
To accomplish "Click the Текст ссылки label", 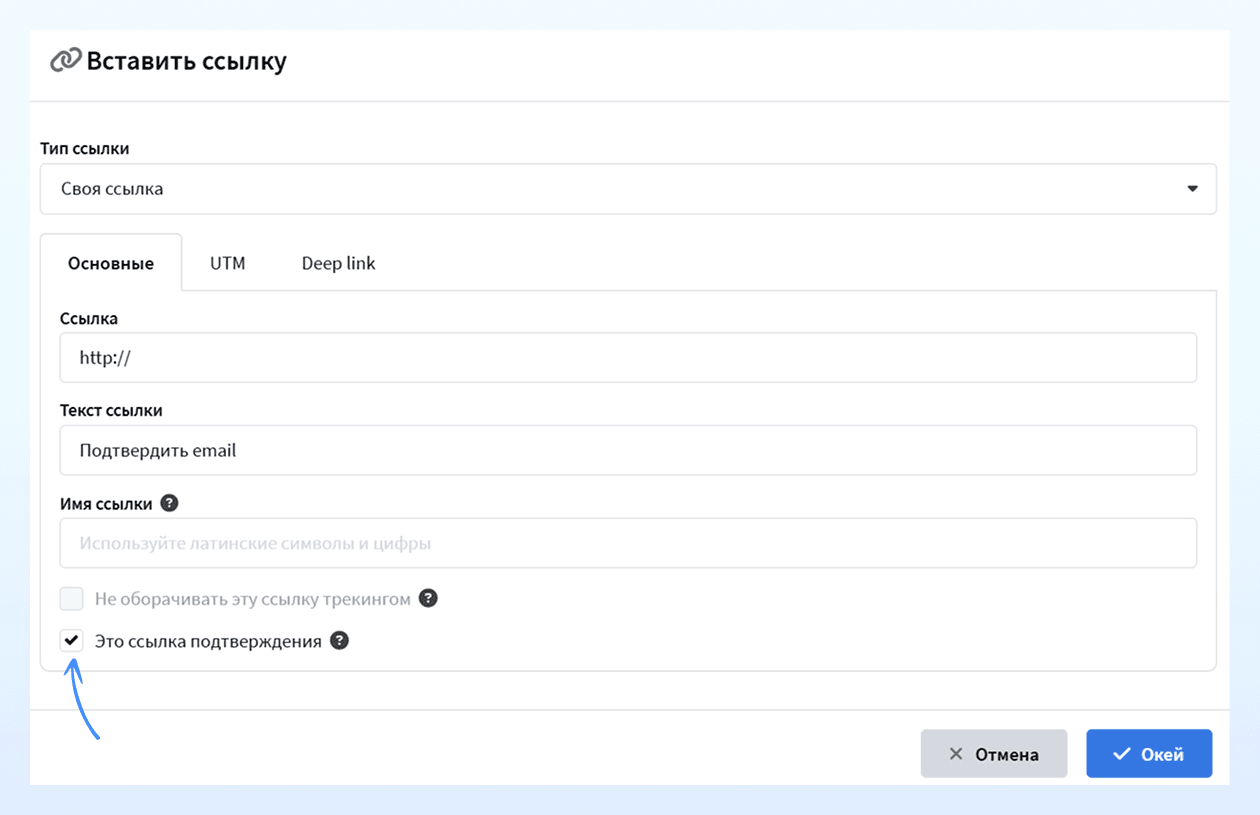I will (x=111, y=410).
